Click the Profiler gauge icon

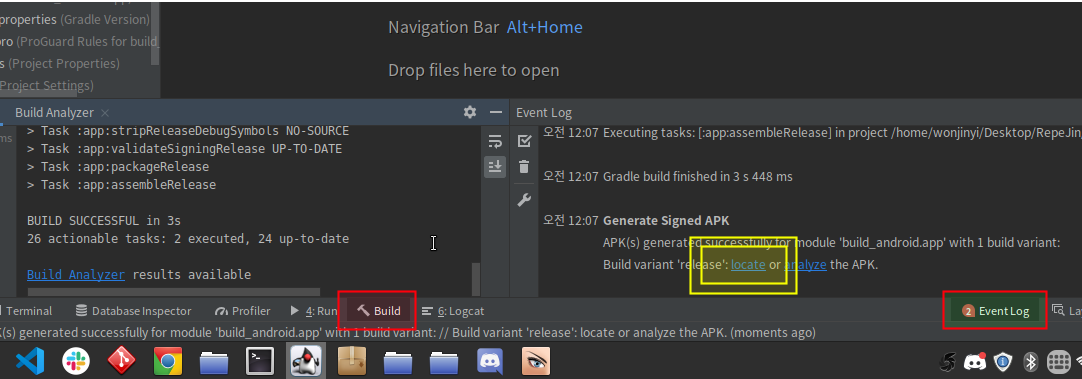tap(221, 311)
